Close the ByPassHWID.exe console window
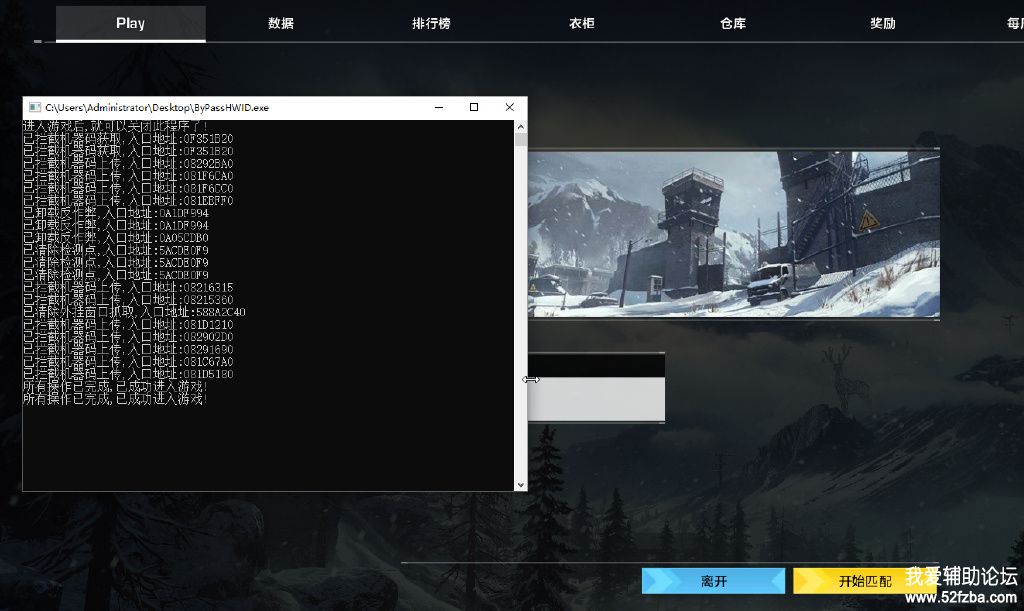Image resolution: width=1024 pixels, height=611 pixels. [x=510, y=107]
